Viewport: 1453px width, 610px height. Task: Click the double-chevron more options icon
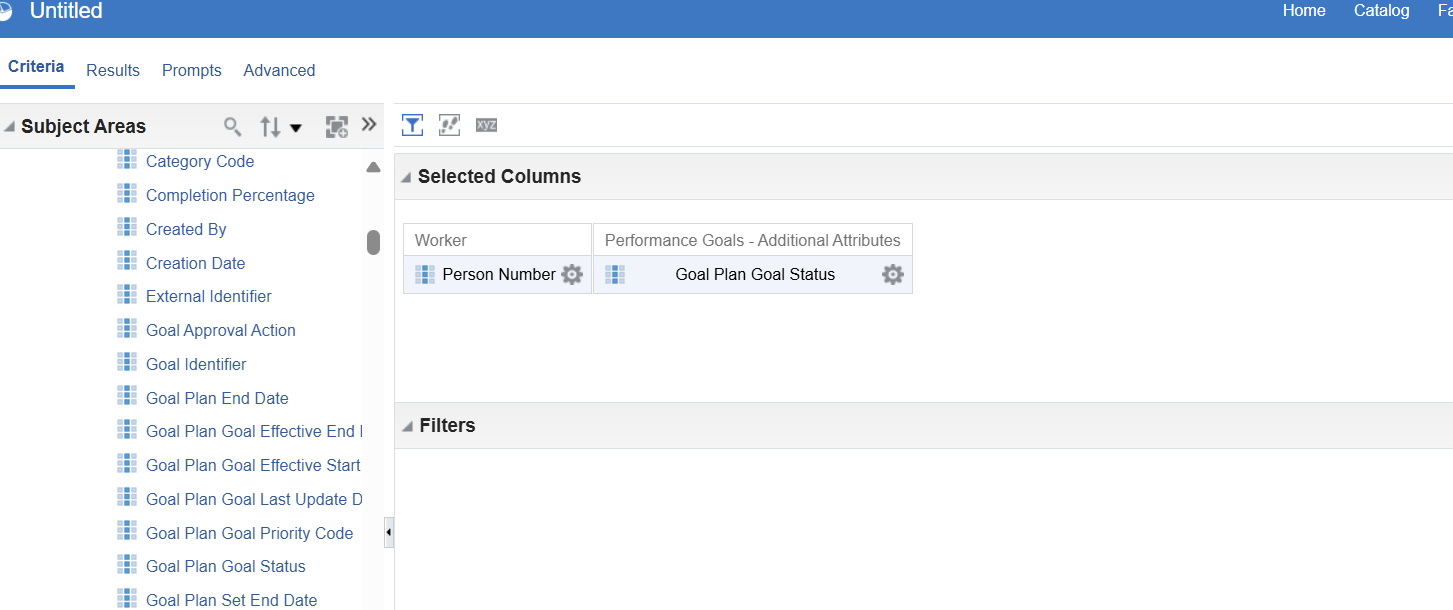pos(369,125)
